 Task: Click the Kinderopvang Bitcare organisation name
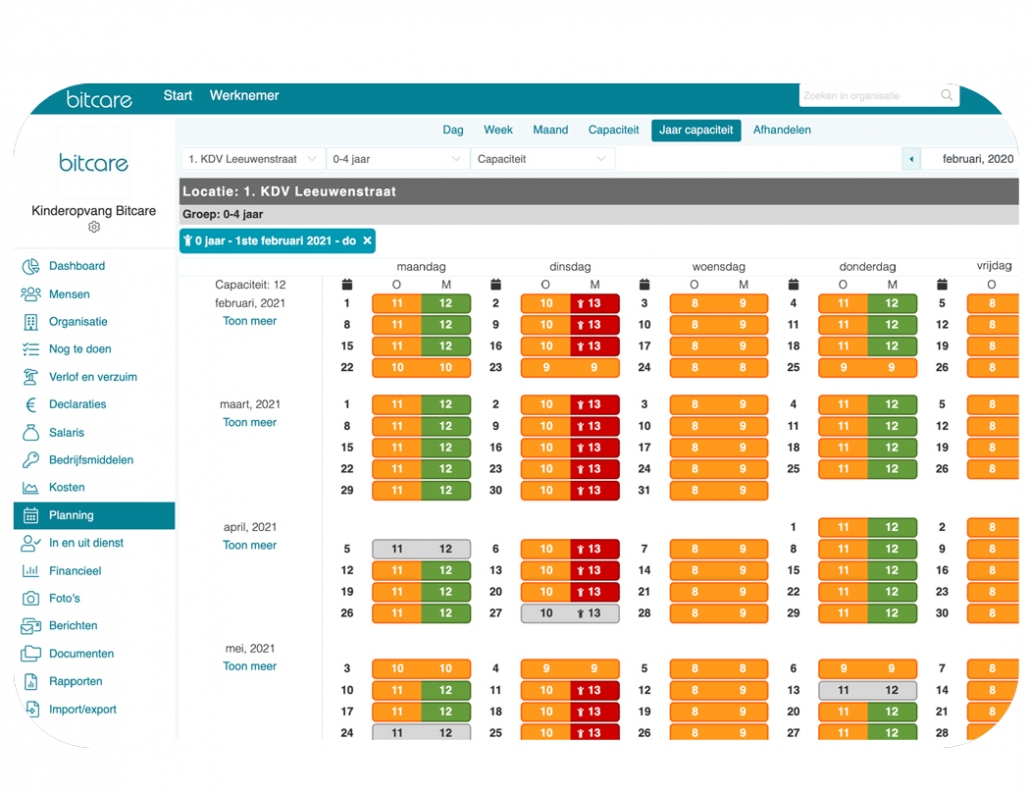(94, 211)
